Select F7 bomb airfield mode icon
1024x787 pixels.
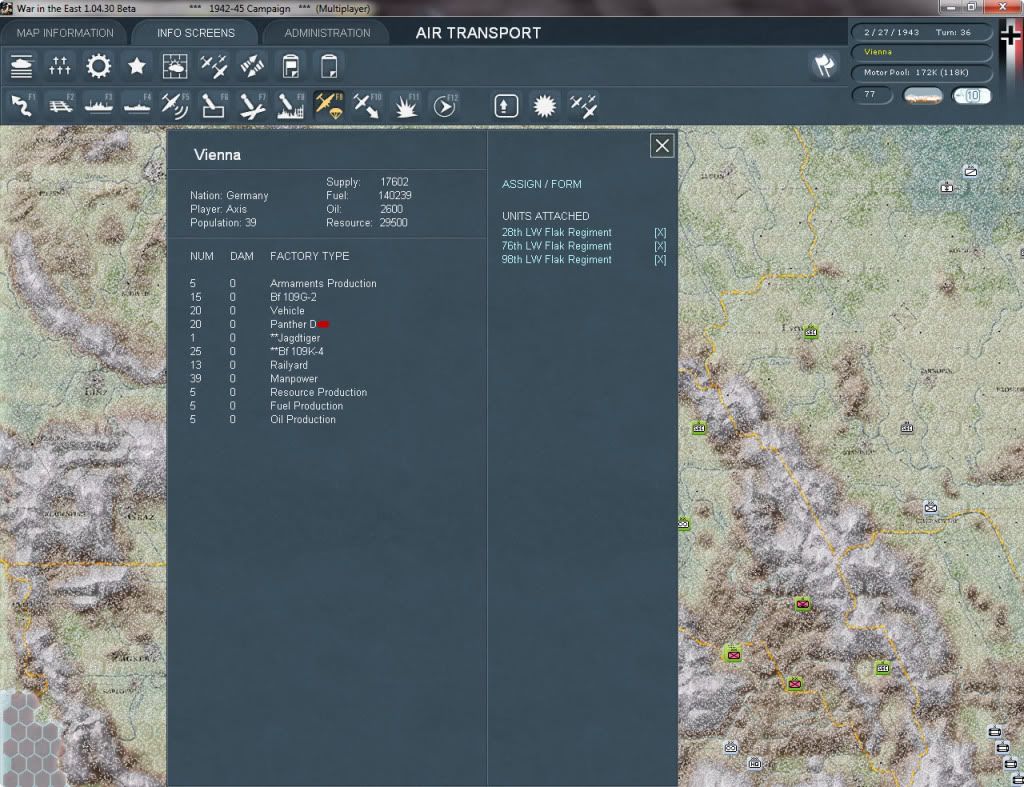[252, 105]
